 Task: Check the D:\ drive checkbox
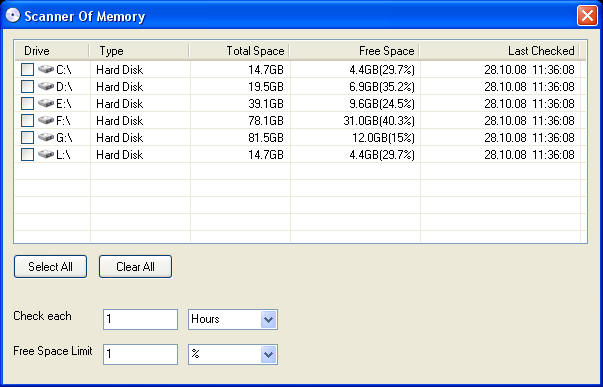pyautogui.click(x=27, y=87)
